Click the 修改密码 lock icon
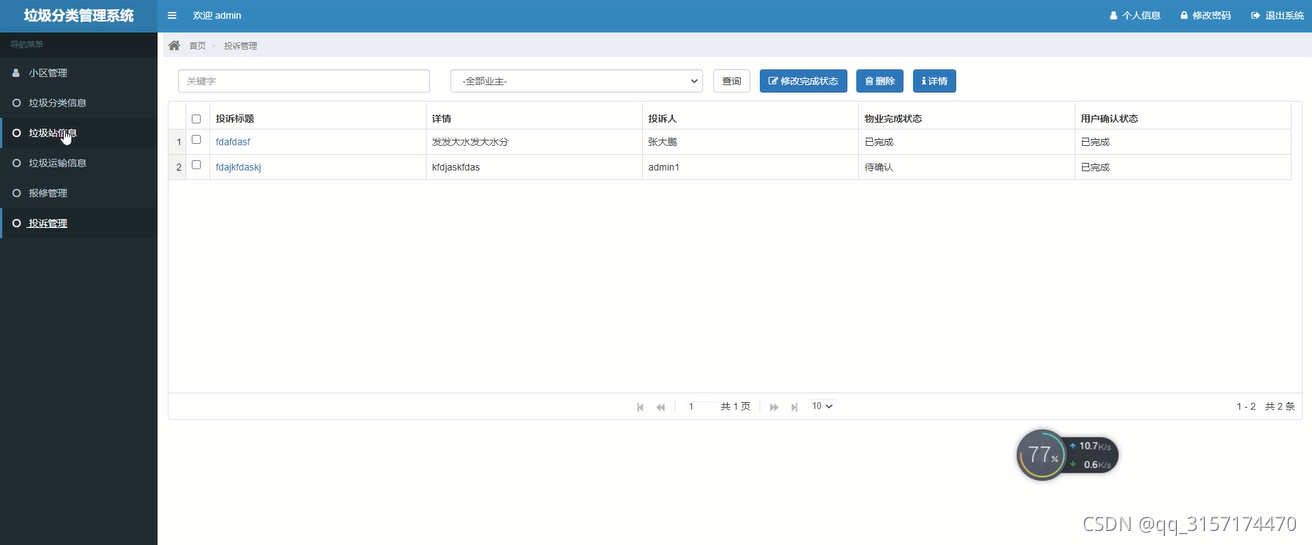The image size is (1312, 545). [x=1184, y=16]
